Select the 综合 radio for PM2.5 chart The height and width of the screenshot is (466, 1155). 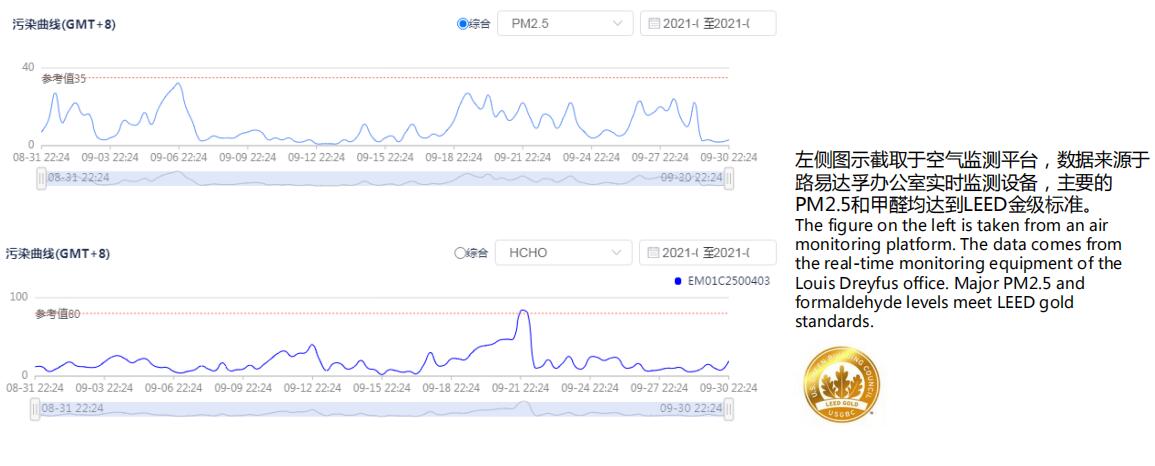(462, 23)
